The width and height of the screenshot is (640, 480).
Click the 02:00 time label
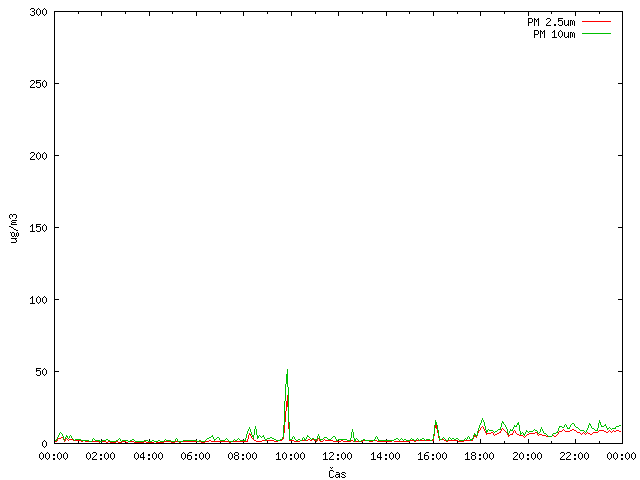[x=100, y=456]
